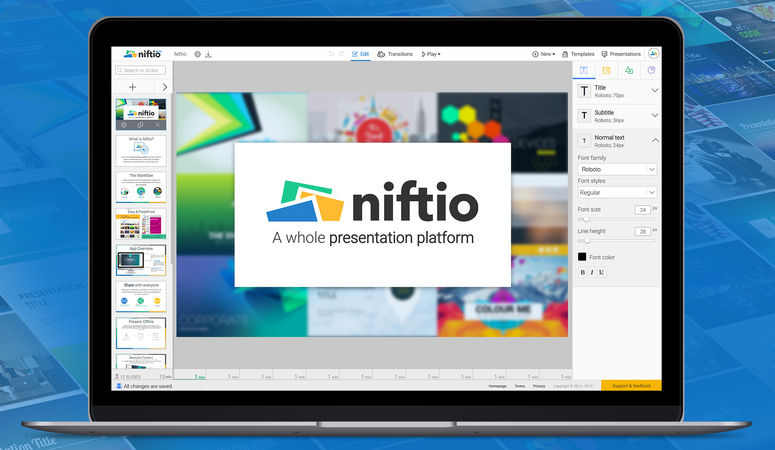Viewport: 775px width, 450px height.
Task: Click the undo arrow icon
Action: pyautogui.click(x=331, y=54)
